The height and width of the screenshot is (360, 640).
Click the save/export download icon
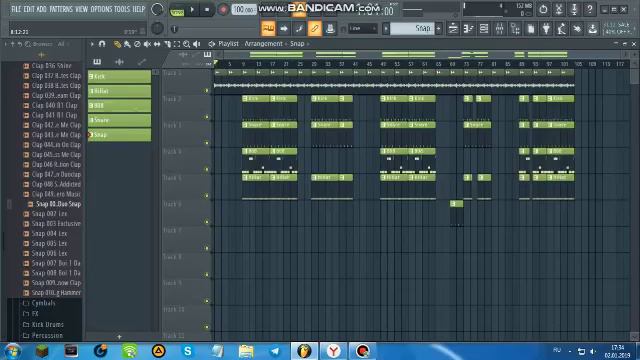point(593,29)
